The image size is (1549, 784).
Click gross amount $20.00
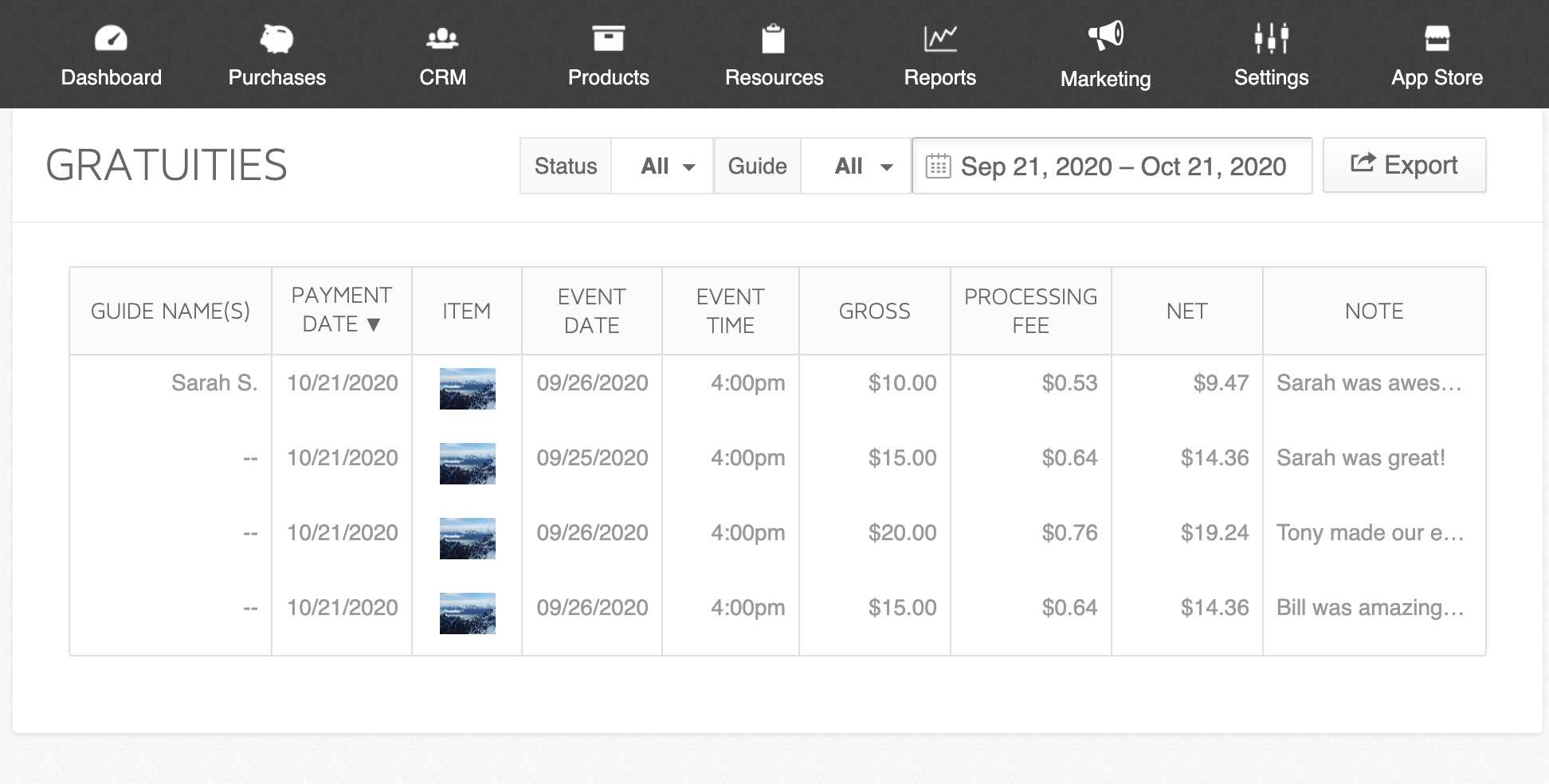click(903, 533)
